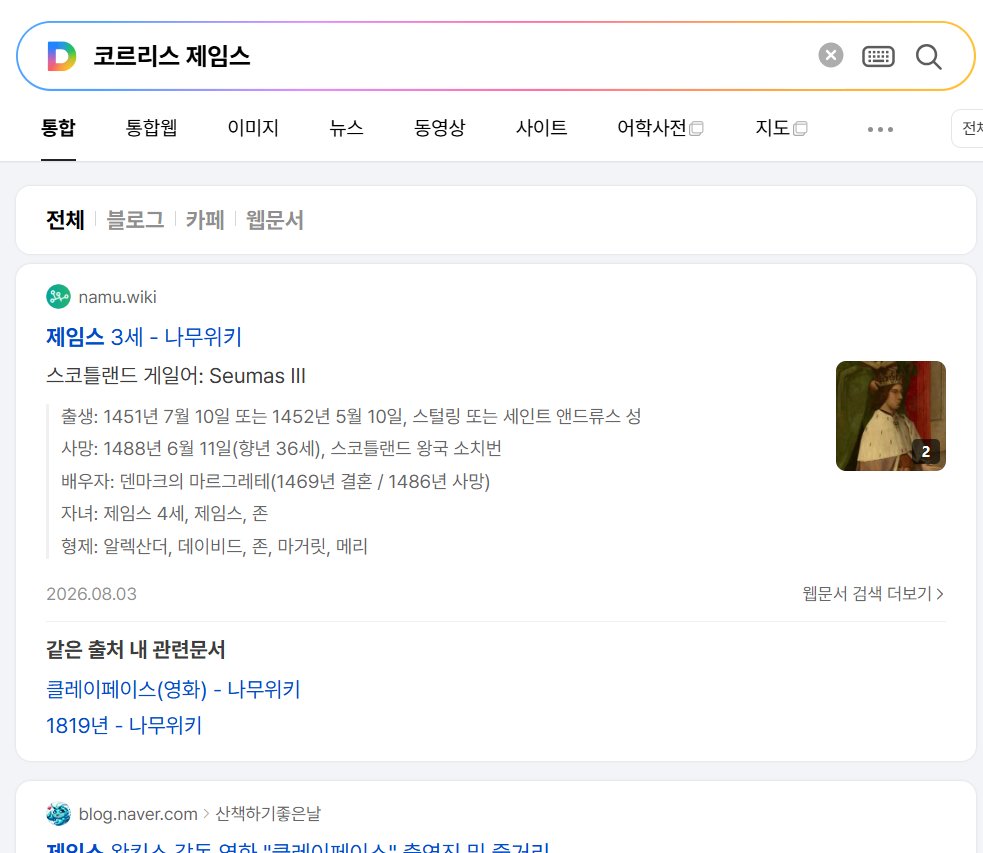Open the virtual keyboard icon

[878, 56]
